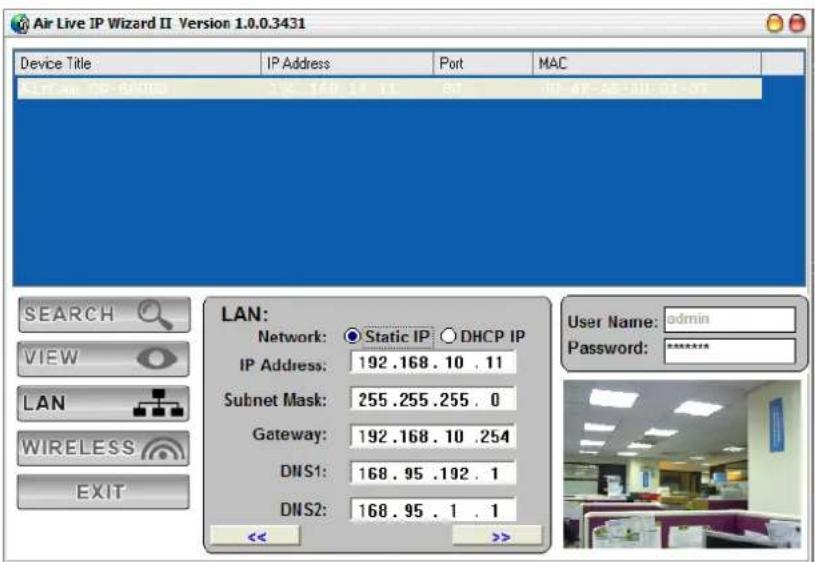
Task: Open the WIRELESS settings button
Action: tap(103, 448)
